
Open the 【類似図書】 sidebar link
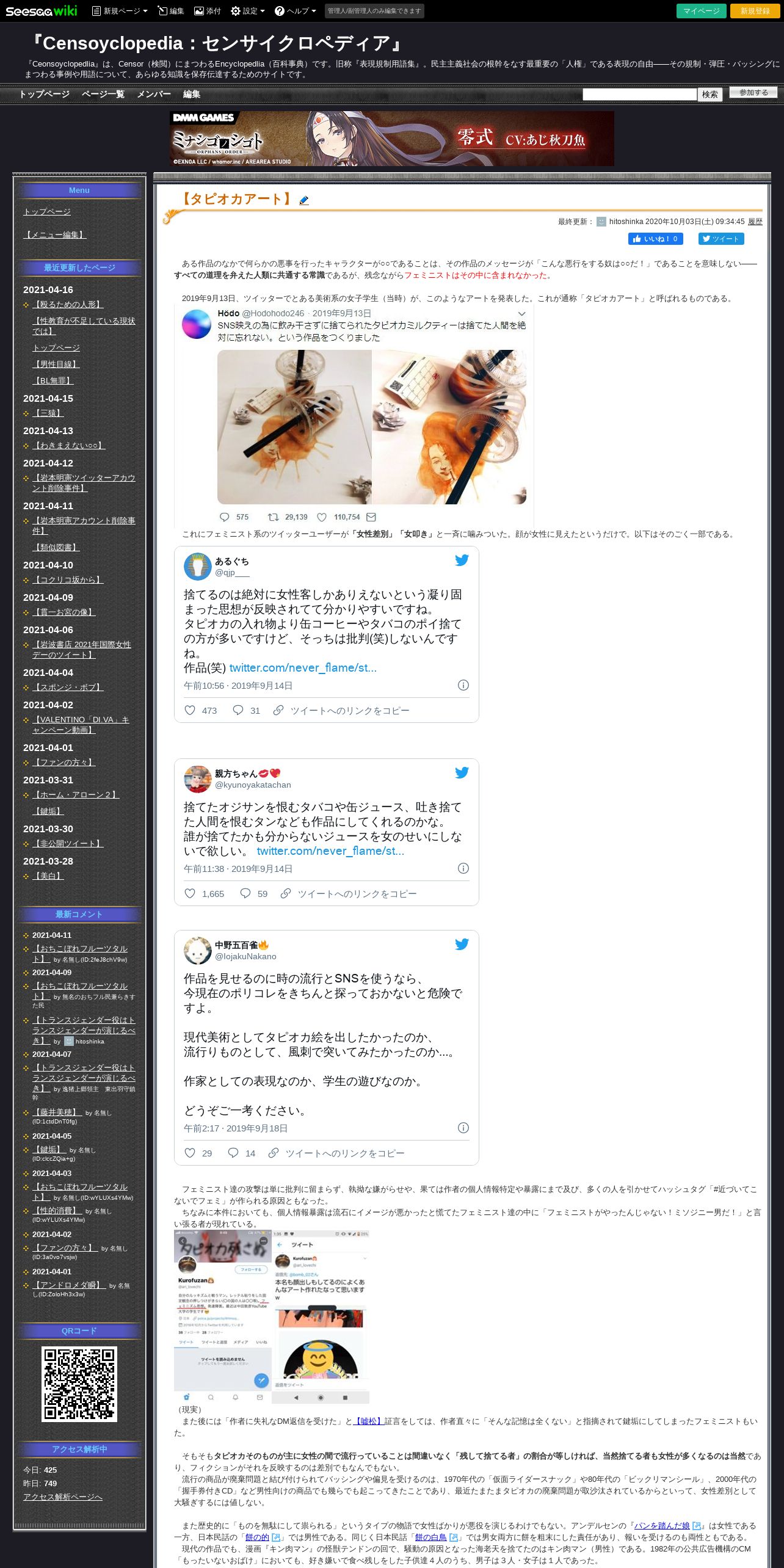[x=56, y=547]
